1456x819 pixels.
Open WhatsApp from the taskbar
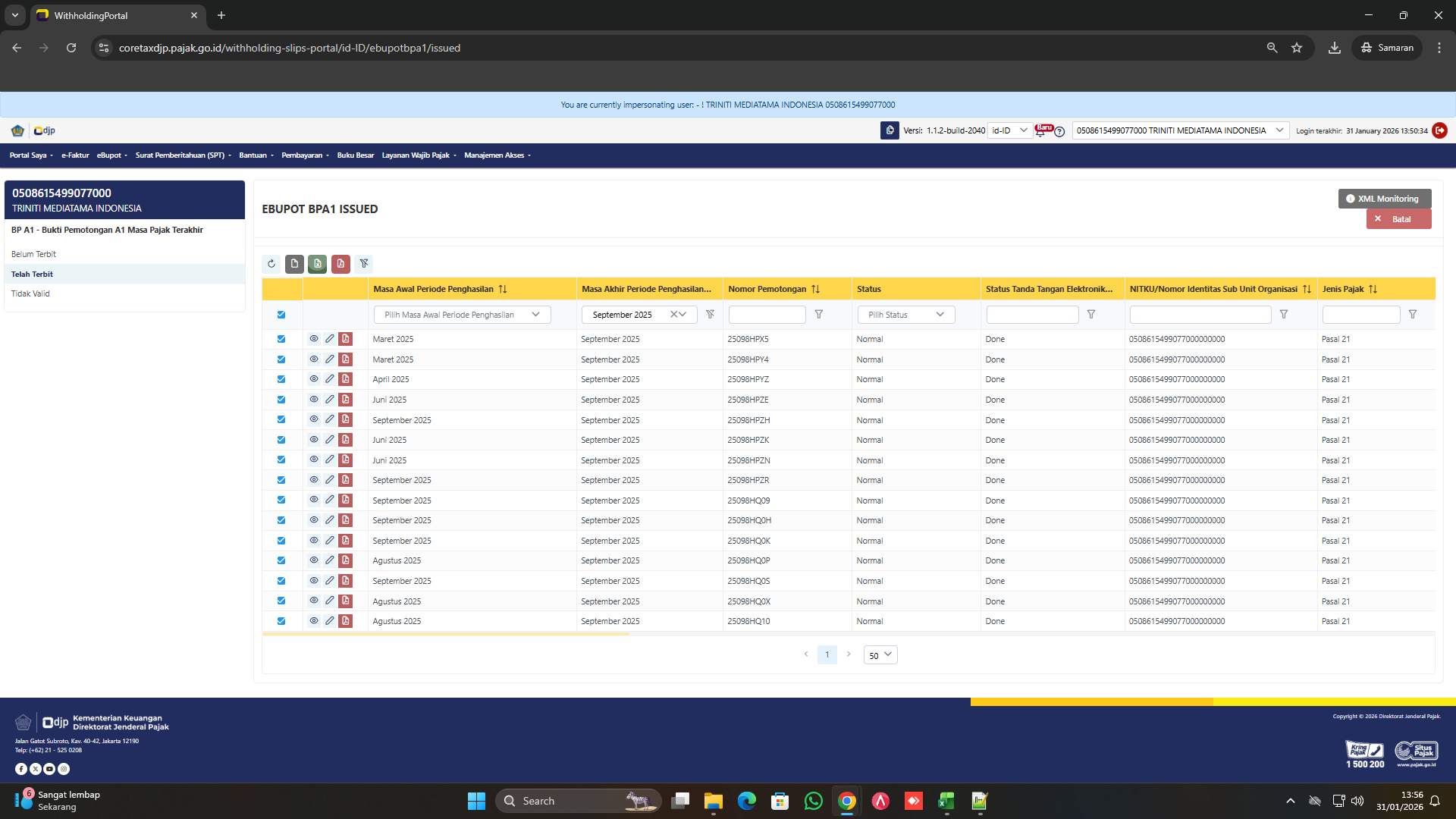click(813, 801)
